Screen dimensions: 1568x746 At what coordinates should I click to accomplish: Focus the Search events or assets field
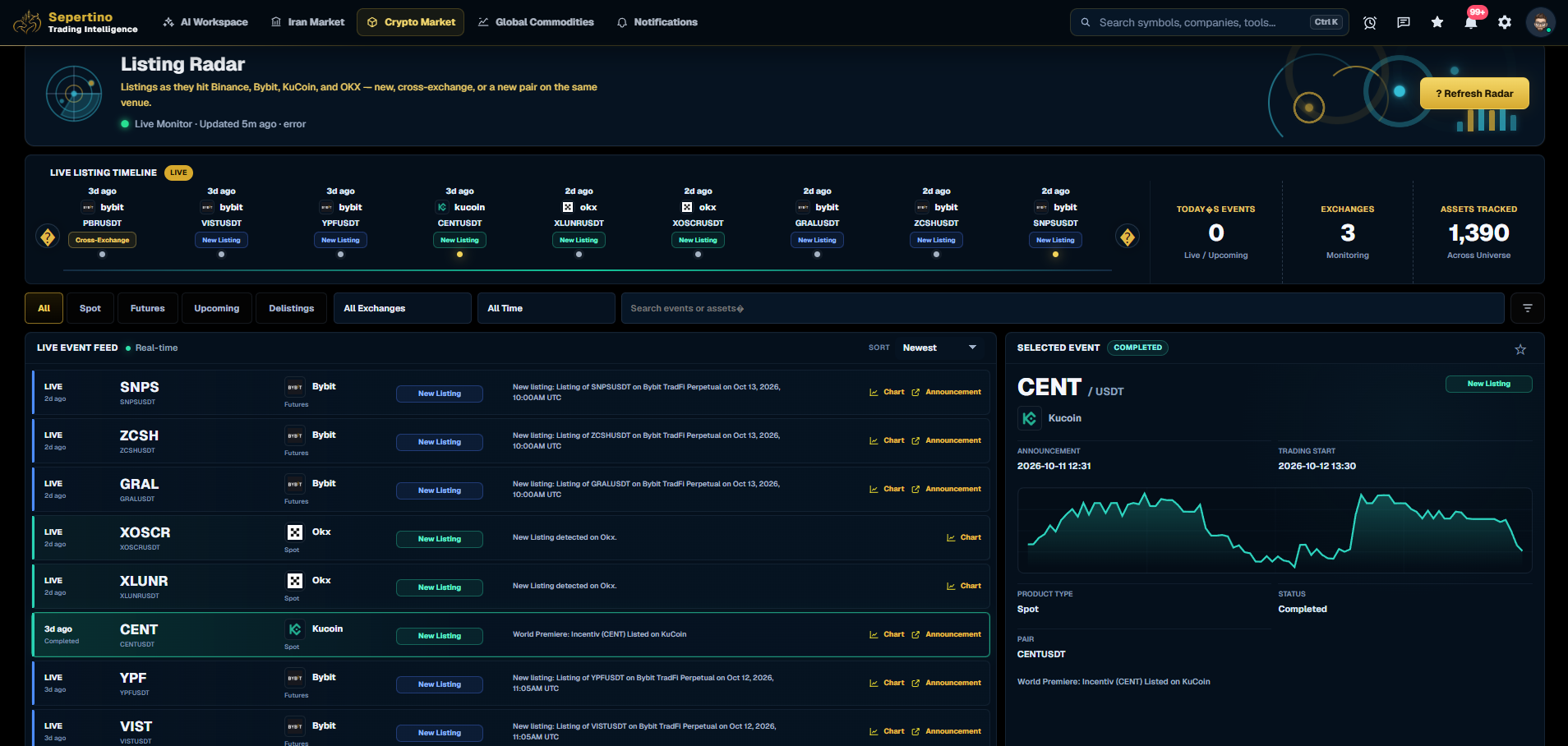[x=1063, y=308]
